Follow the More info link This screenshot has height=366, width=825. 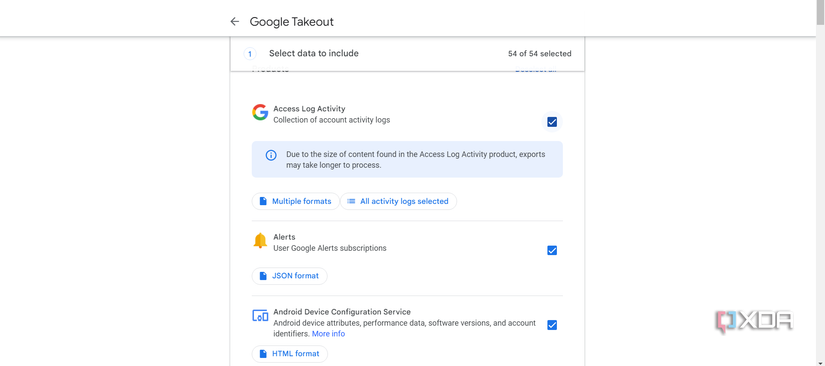coord(328,334)
